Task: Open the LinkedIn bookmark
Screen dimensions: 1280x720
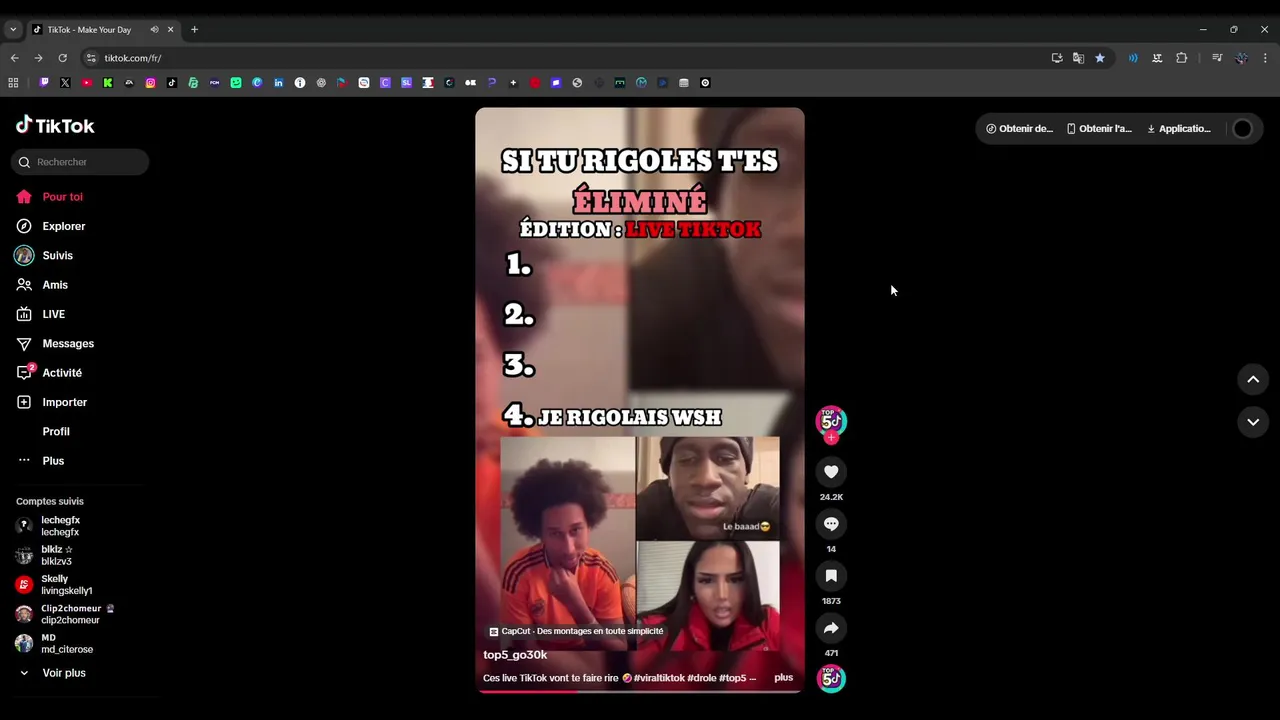Action: click(x=279, y=83)
